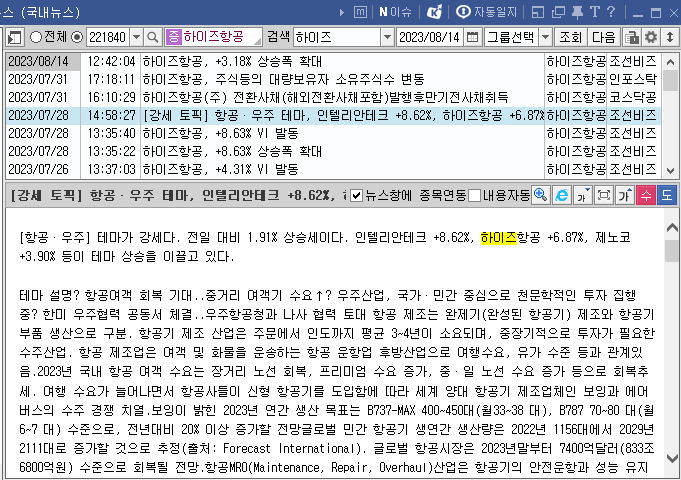The image size is (681, 480).
Task: Select the 전환사채 발행후만기전사채취득 news row
Action: 333,97
